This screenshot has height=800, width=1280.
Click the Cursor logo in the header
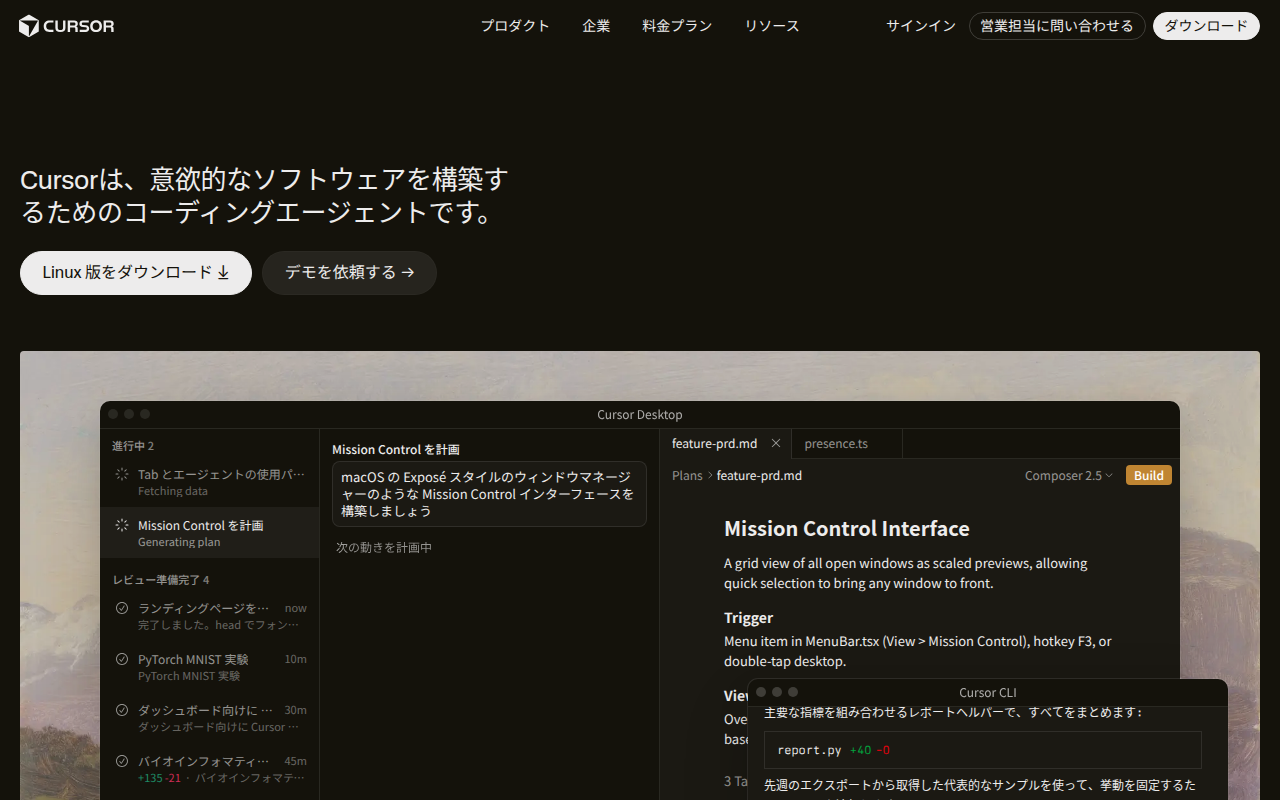pos(67,26)
